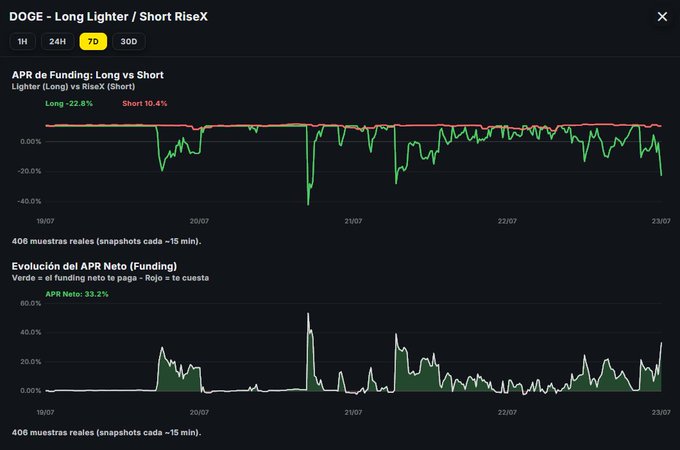Click the tallest net APR spike in the bottom chart

tap(308, 314)
